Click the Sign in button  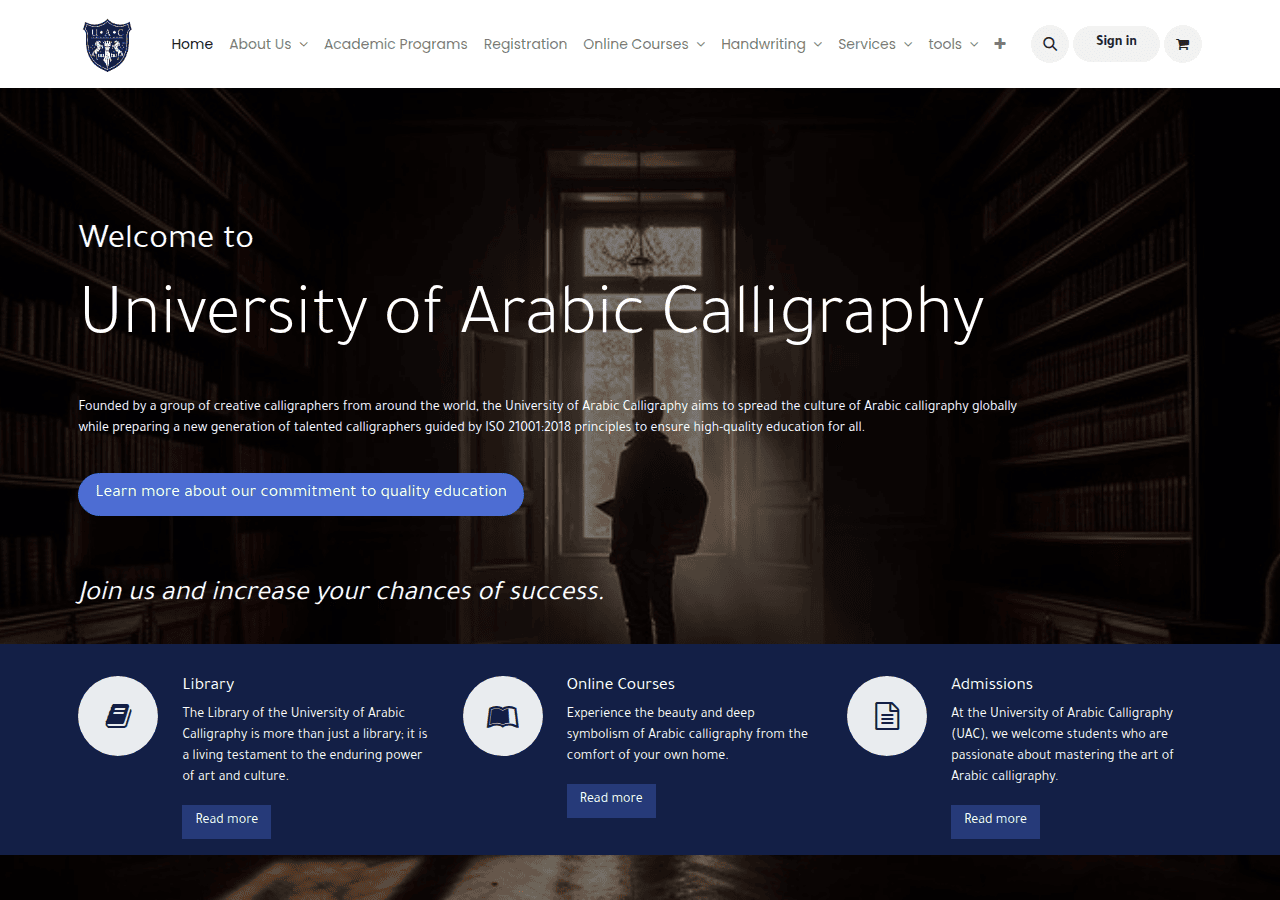point(1116,44)
